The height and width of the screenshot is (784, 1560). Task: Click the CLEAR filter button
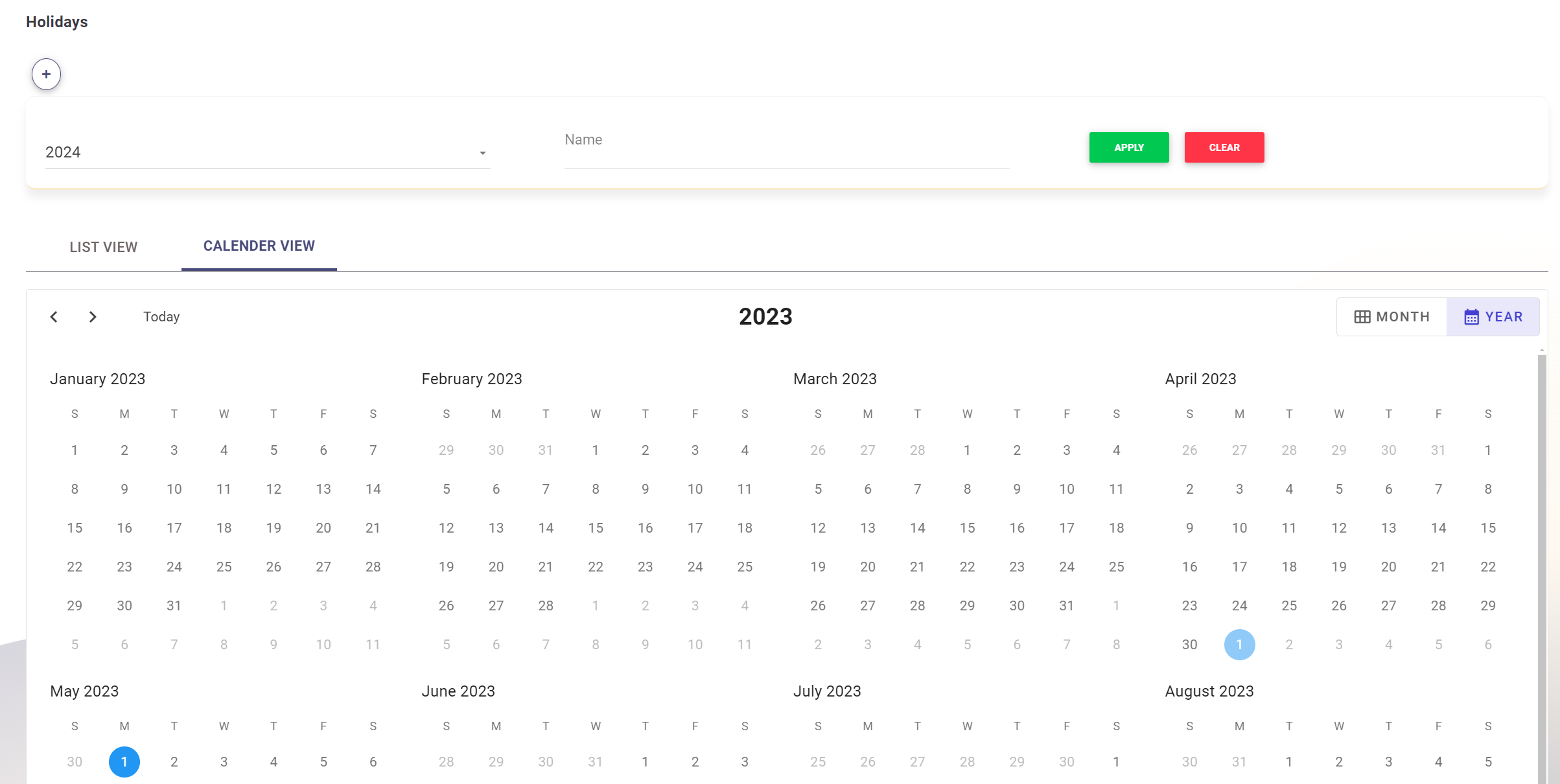tap(1224, 147)
